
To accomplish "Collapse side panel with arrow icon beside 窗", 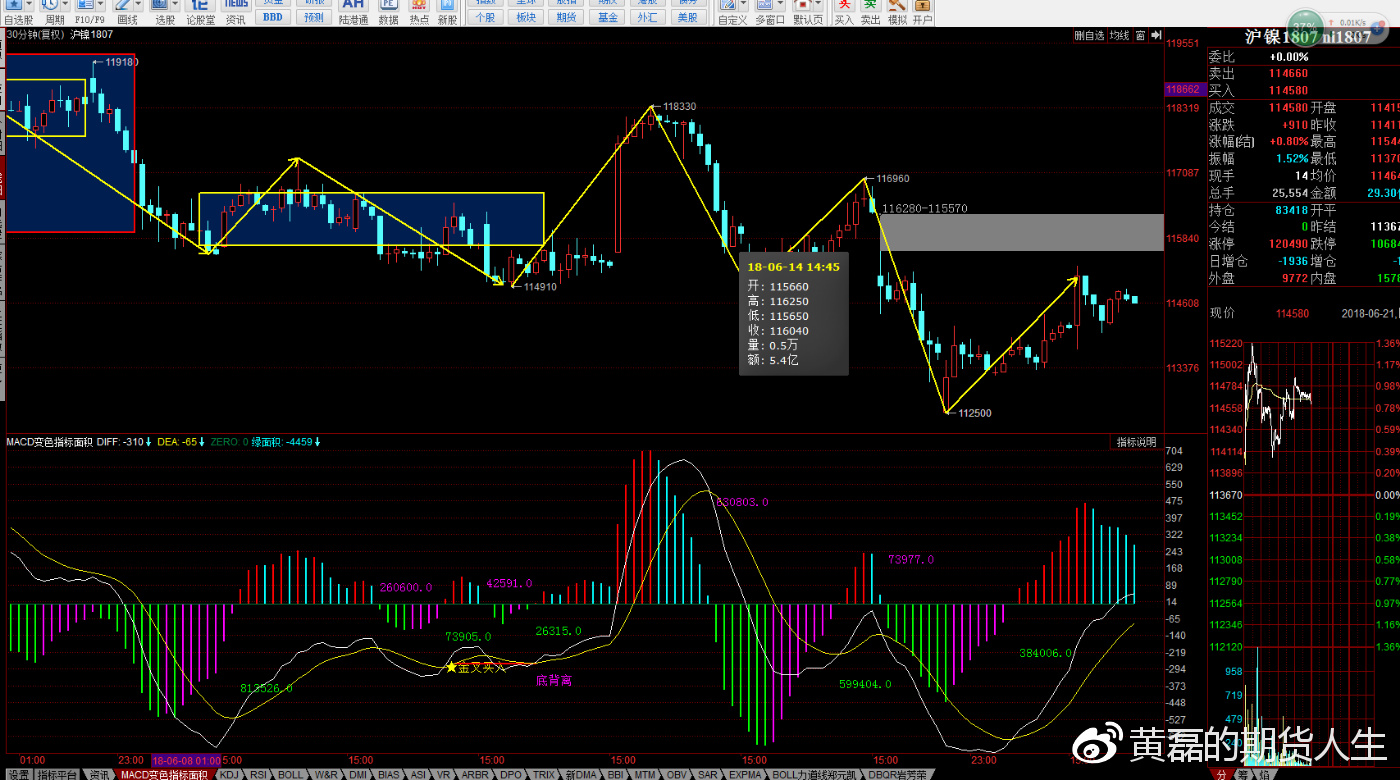I will point(1156,35).
